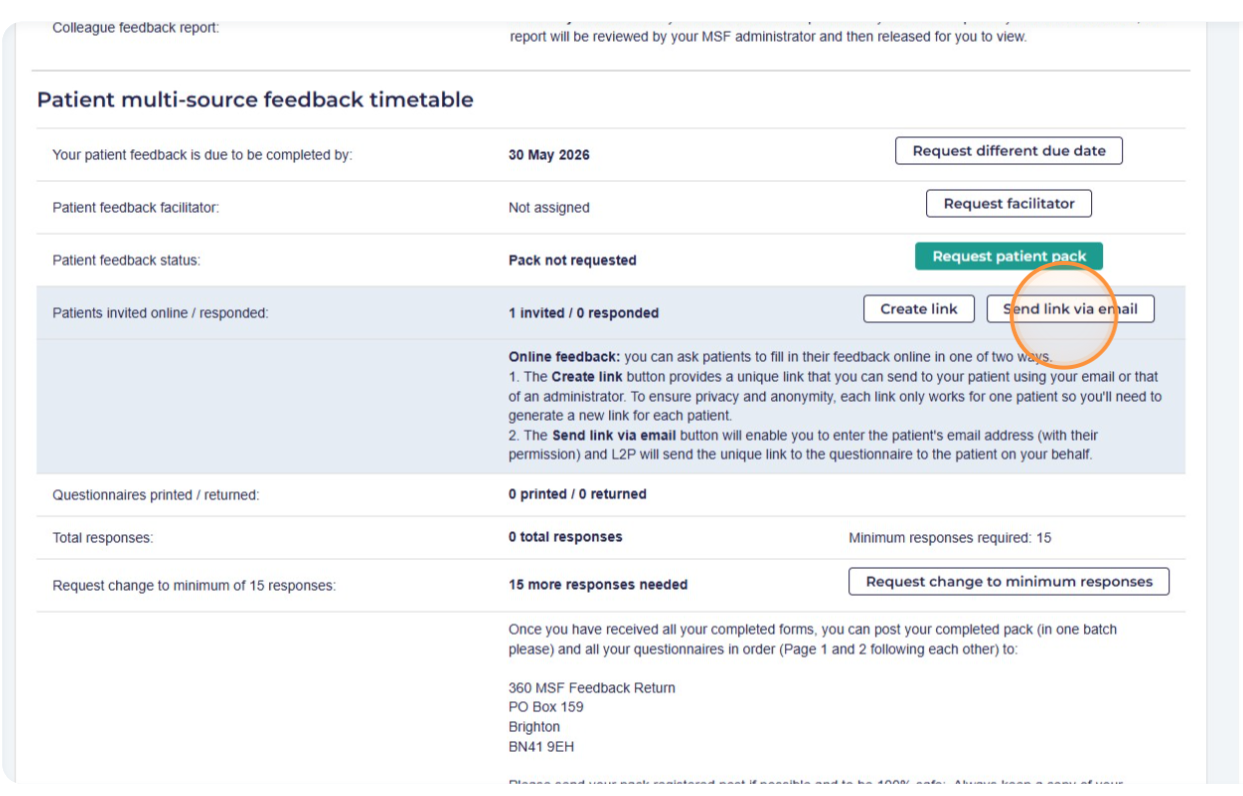The height and width of the screenshot is (796, 1243).
Task: Click the Colleague feedback report: label
Action: click(x=135, y=27)
